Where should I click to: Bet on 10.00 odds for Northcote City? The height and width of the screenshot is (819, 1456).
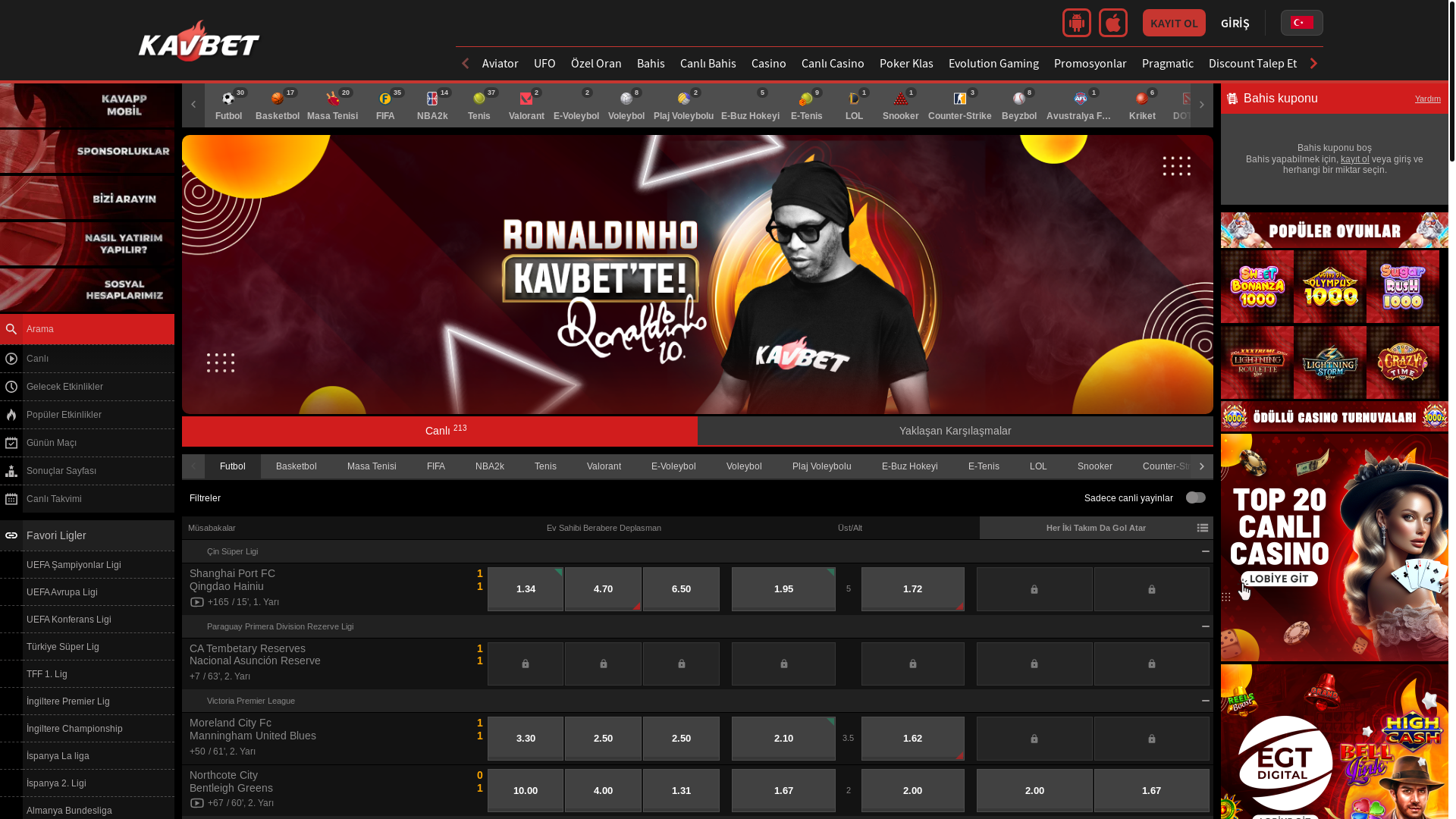(x=526, y=791)
